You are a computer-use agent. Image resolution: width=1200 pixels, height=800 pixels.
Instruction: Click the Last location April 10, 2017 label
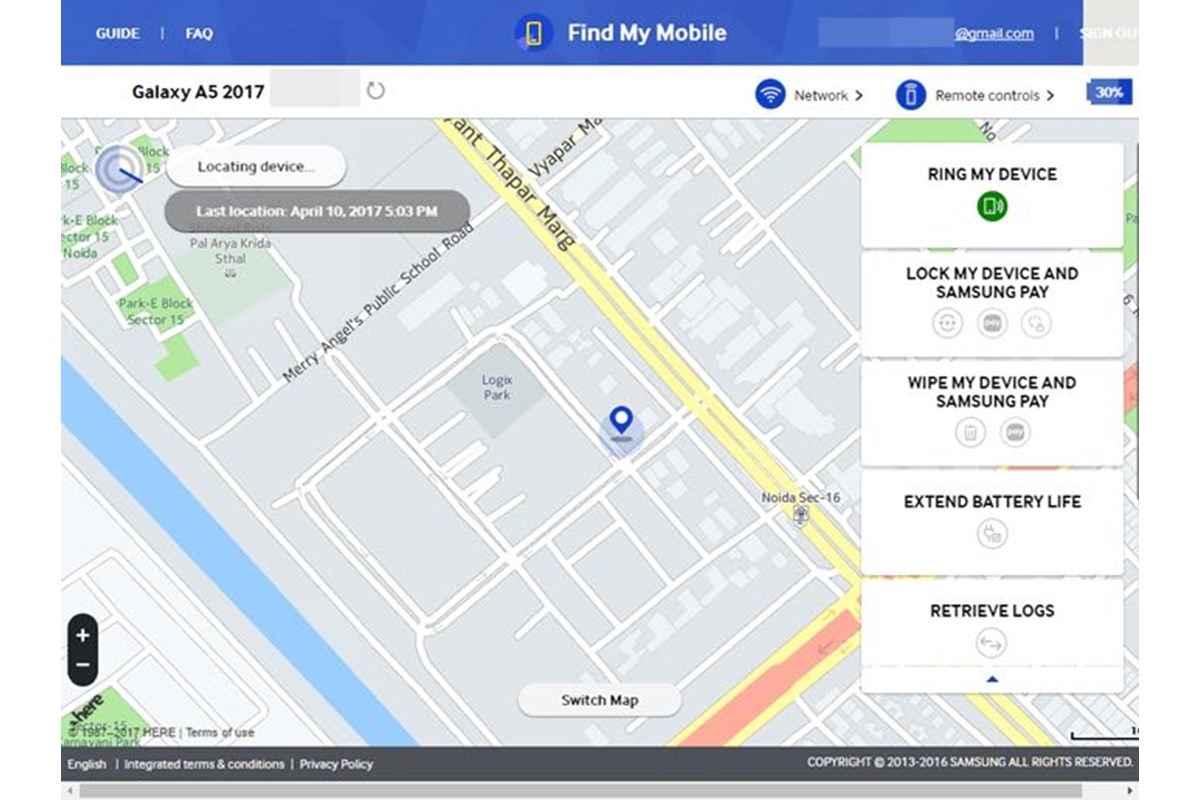(317, 212)
